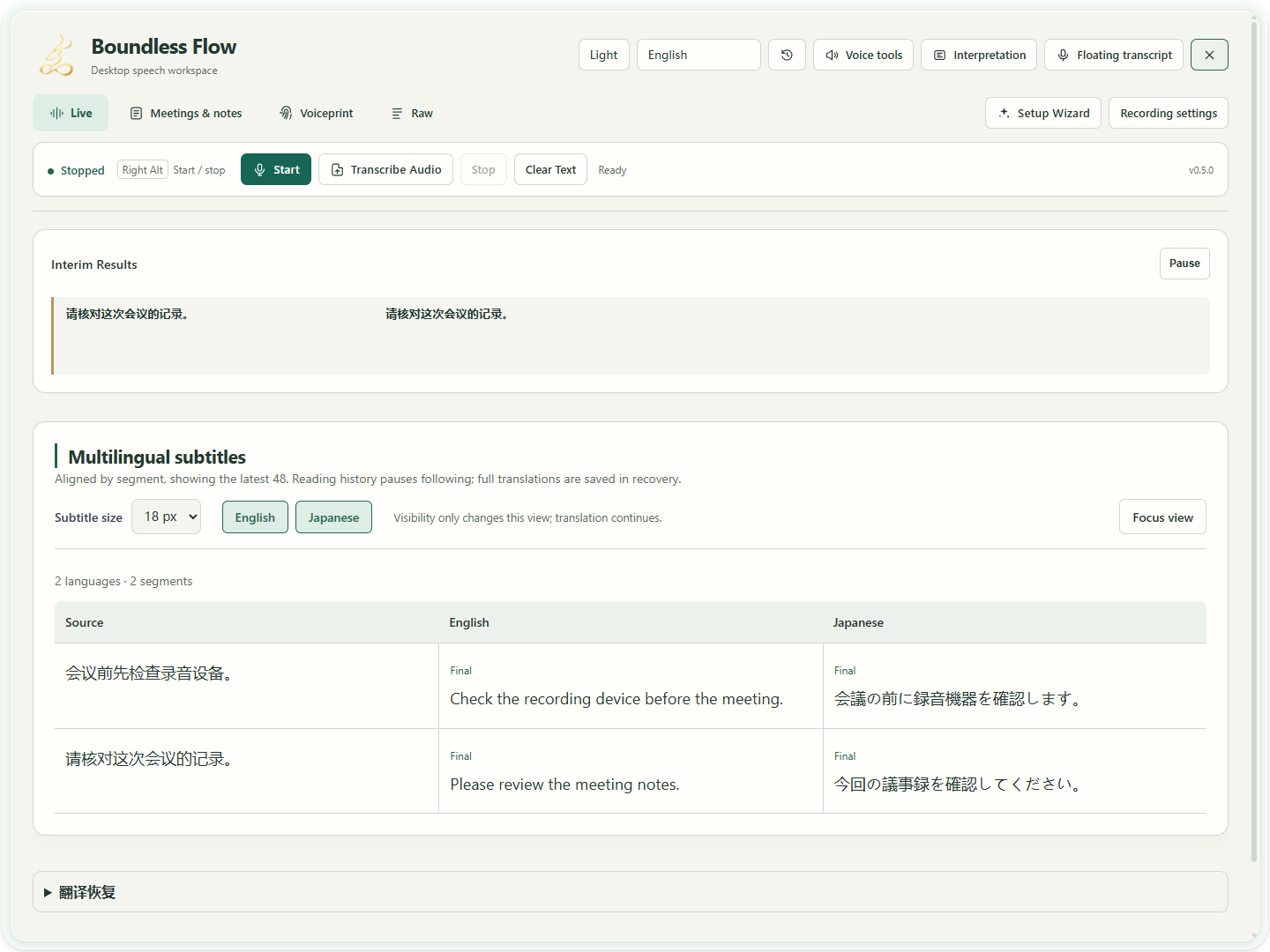Launch the Setup Wizard
This screenshot has width=1270, height=952.
coord(1043,113)
